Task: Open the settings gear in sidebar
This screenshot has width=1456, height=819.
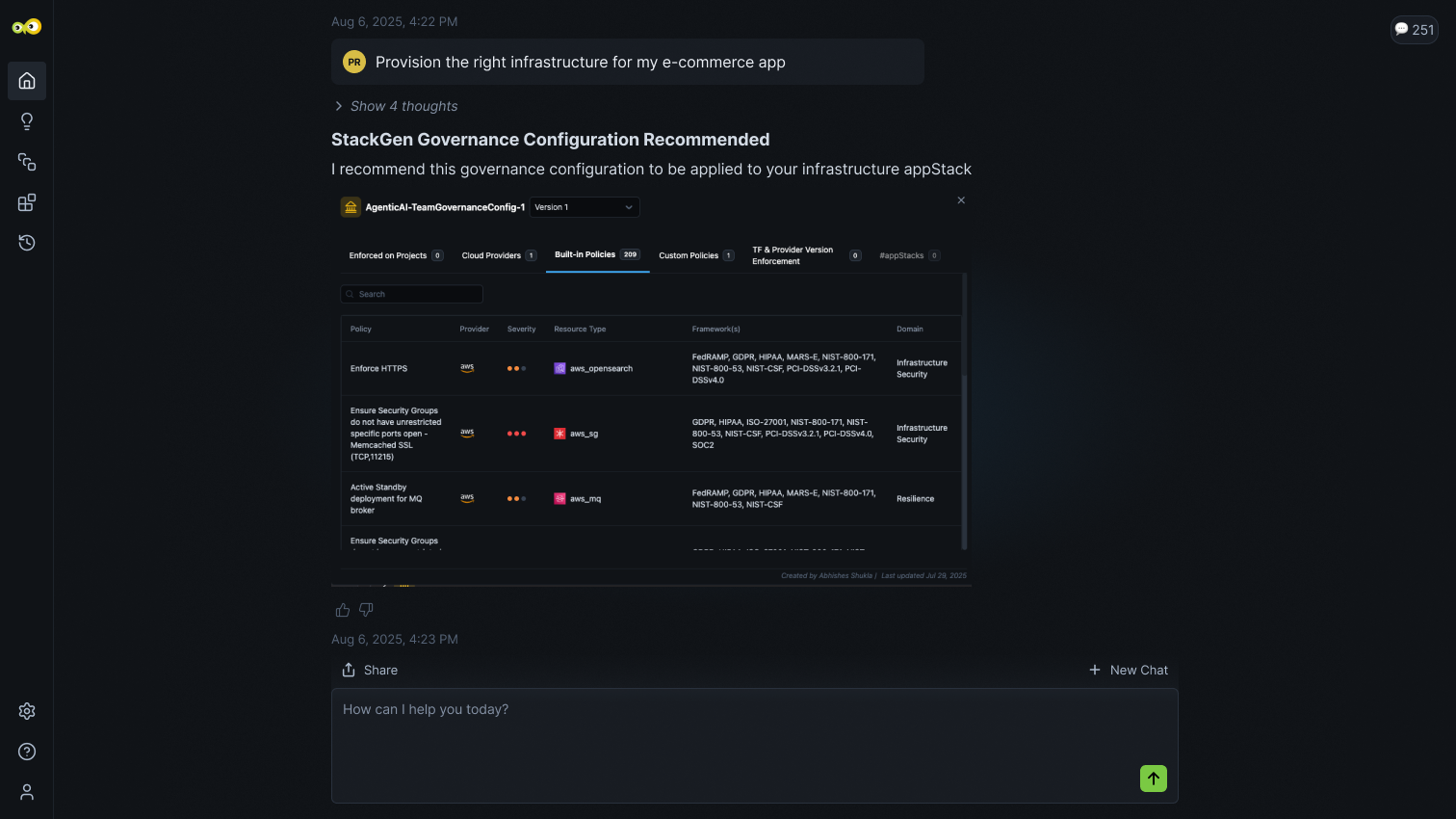Action: (27, 711)
